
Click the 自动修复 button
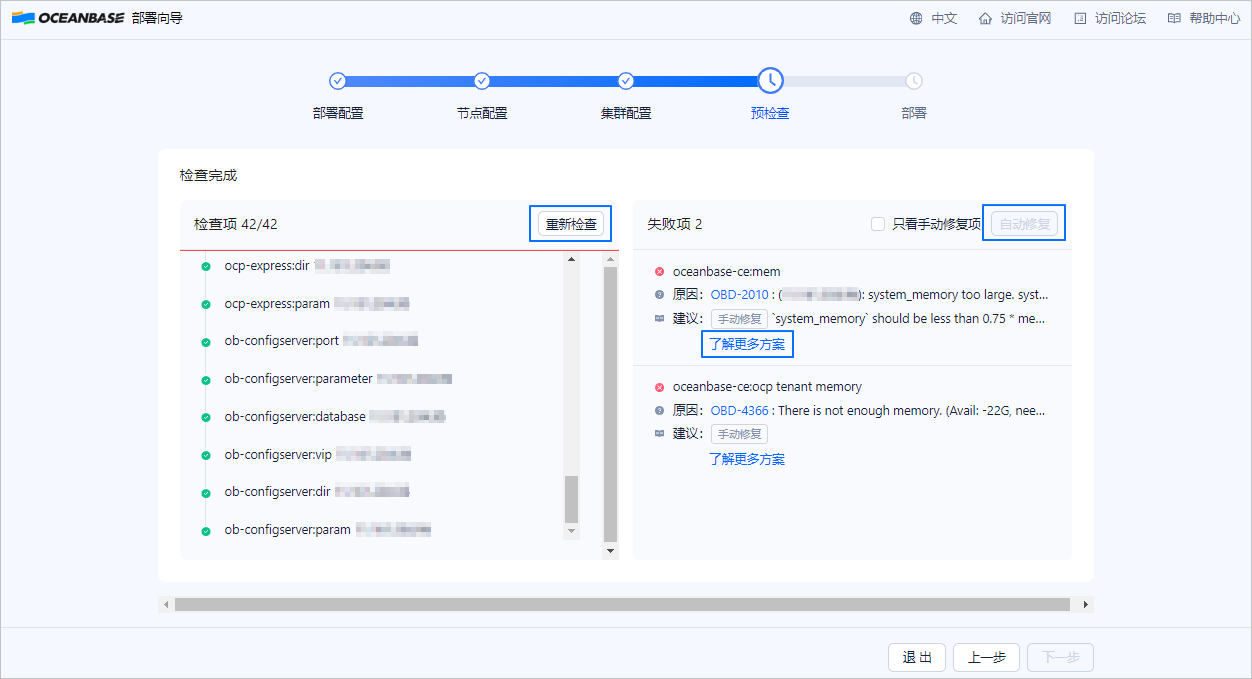(x=1023, y=224)
